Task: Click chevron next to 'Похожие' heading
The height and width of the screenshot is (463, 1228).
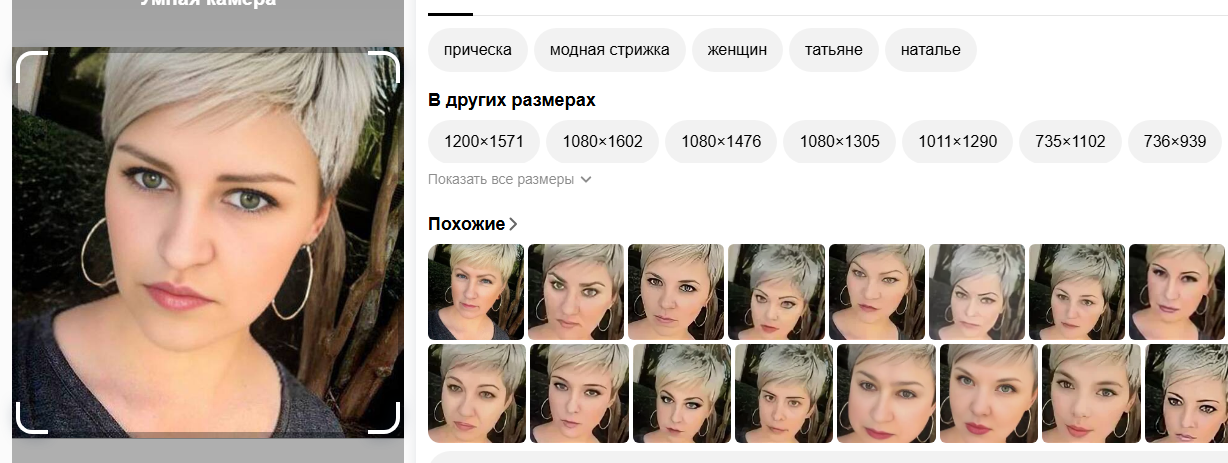Action: 513,224
